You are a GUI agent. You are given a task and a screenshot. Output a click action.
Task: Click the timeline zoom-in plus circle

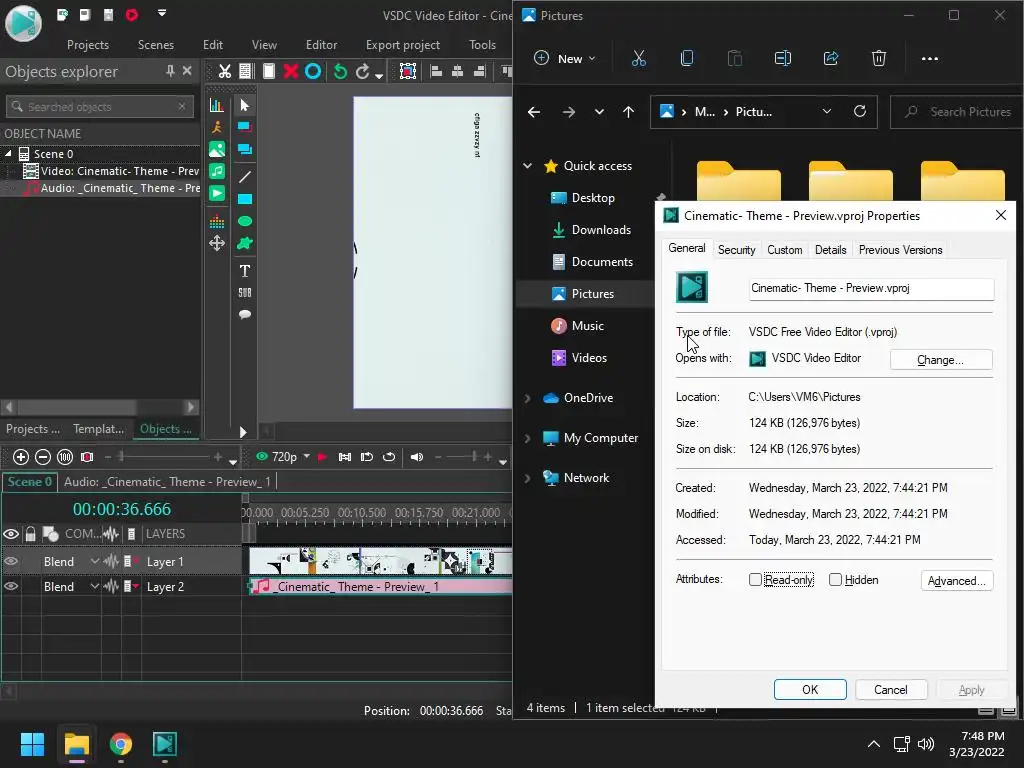tap(21, 457)
